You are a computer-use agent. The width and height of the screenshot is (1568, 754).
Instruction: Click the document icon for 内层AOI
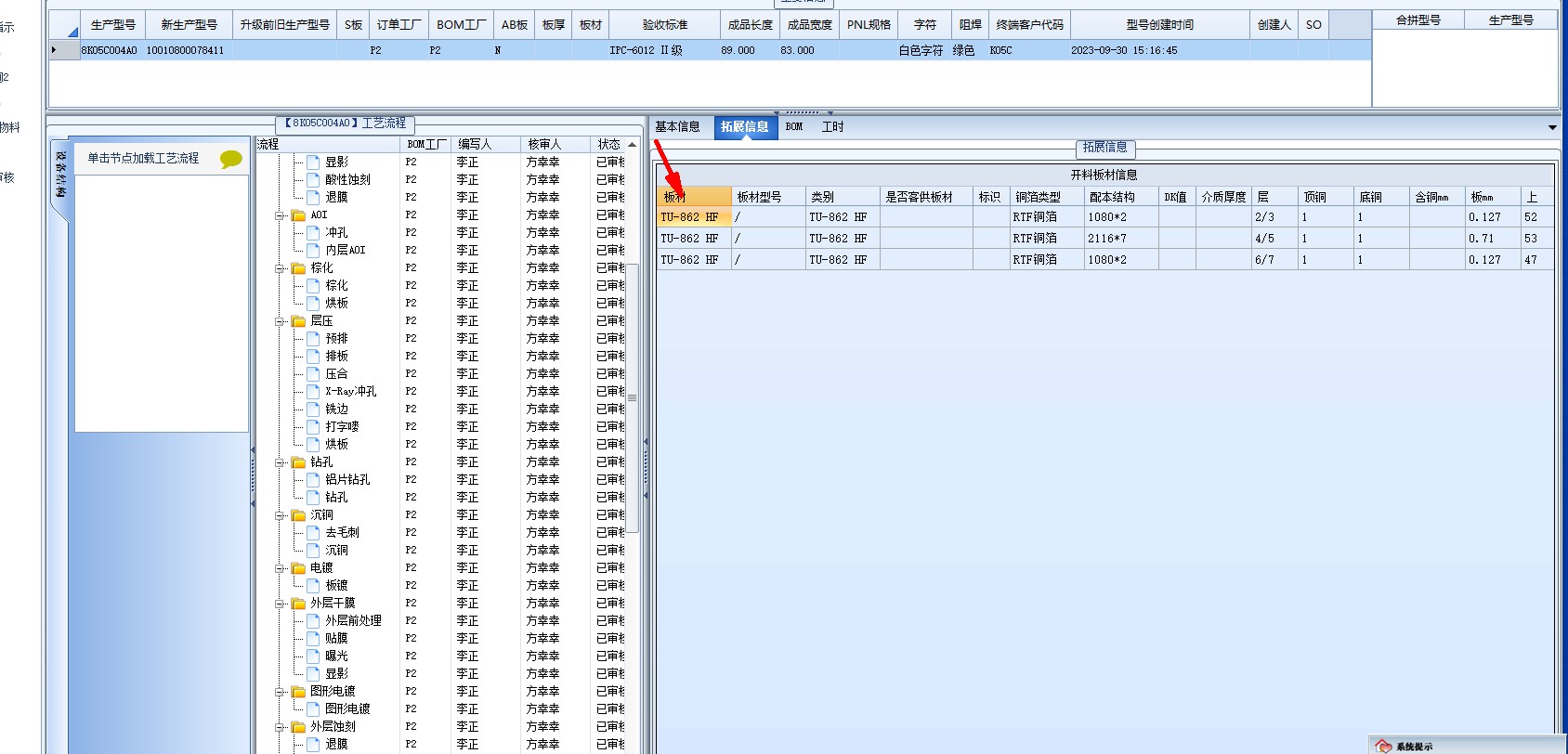tap(313, 250)
